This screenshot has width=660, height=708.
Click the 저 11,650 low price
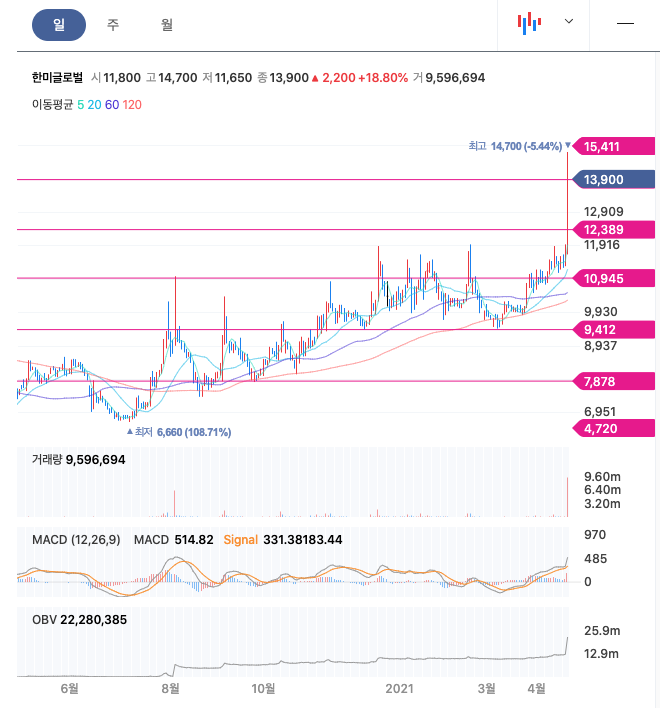tap(227, 78)
